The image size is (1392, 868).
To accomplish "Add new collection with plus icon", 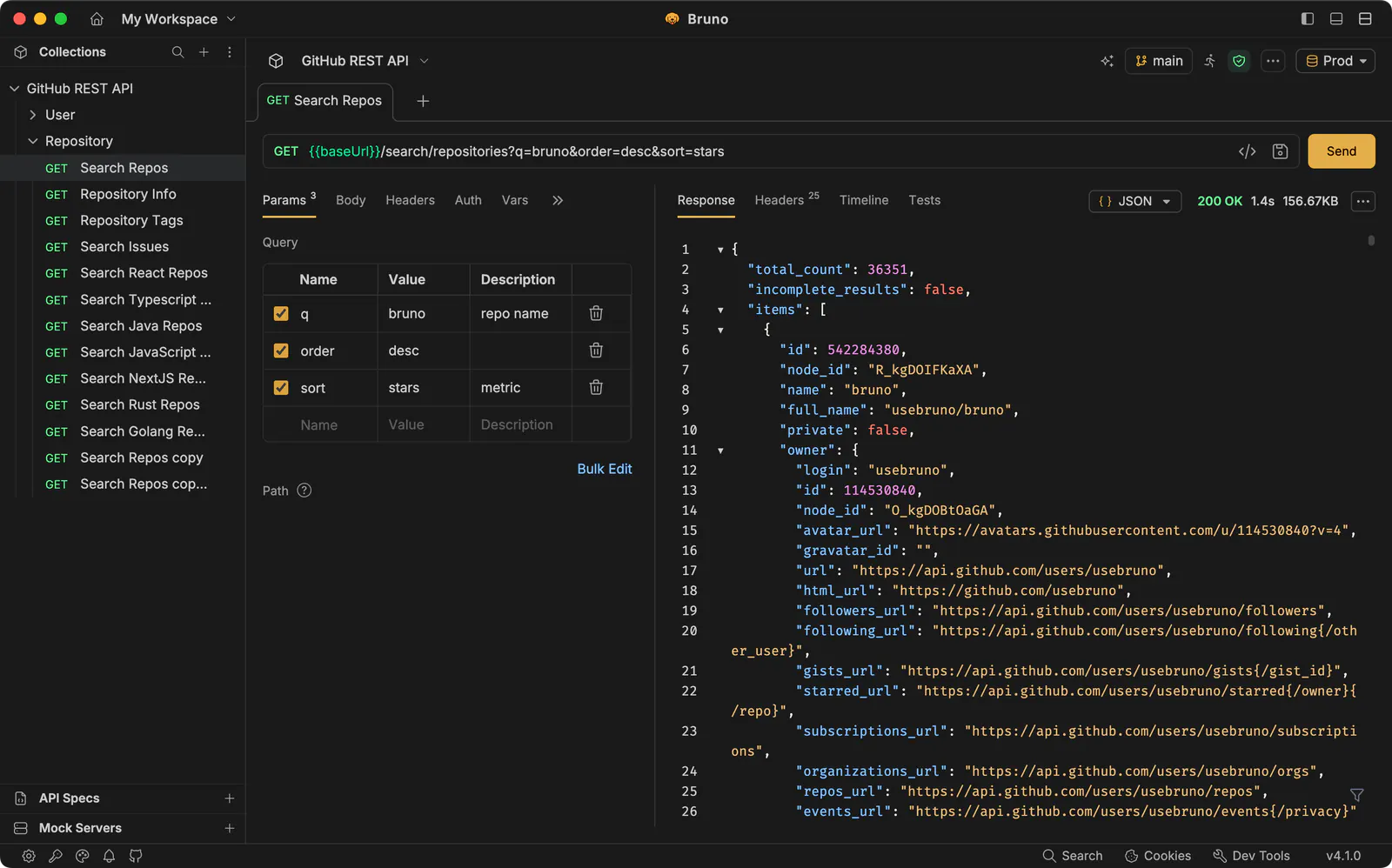I will click(204, 52).
